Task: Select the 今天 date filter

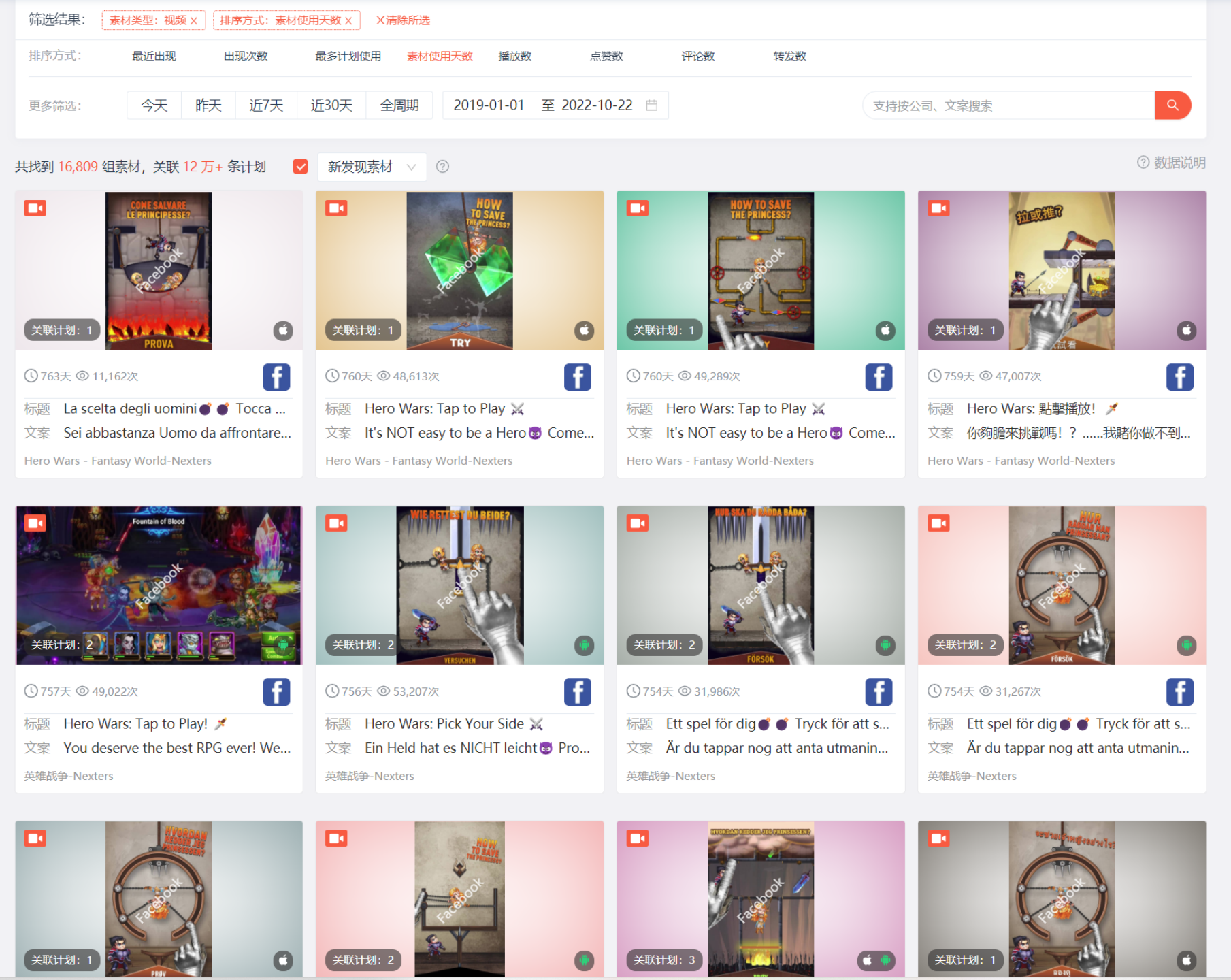Action: (x=154, y=105)
